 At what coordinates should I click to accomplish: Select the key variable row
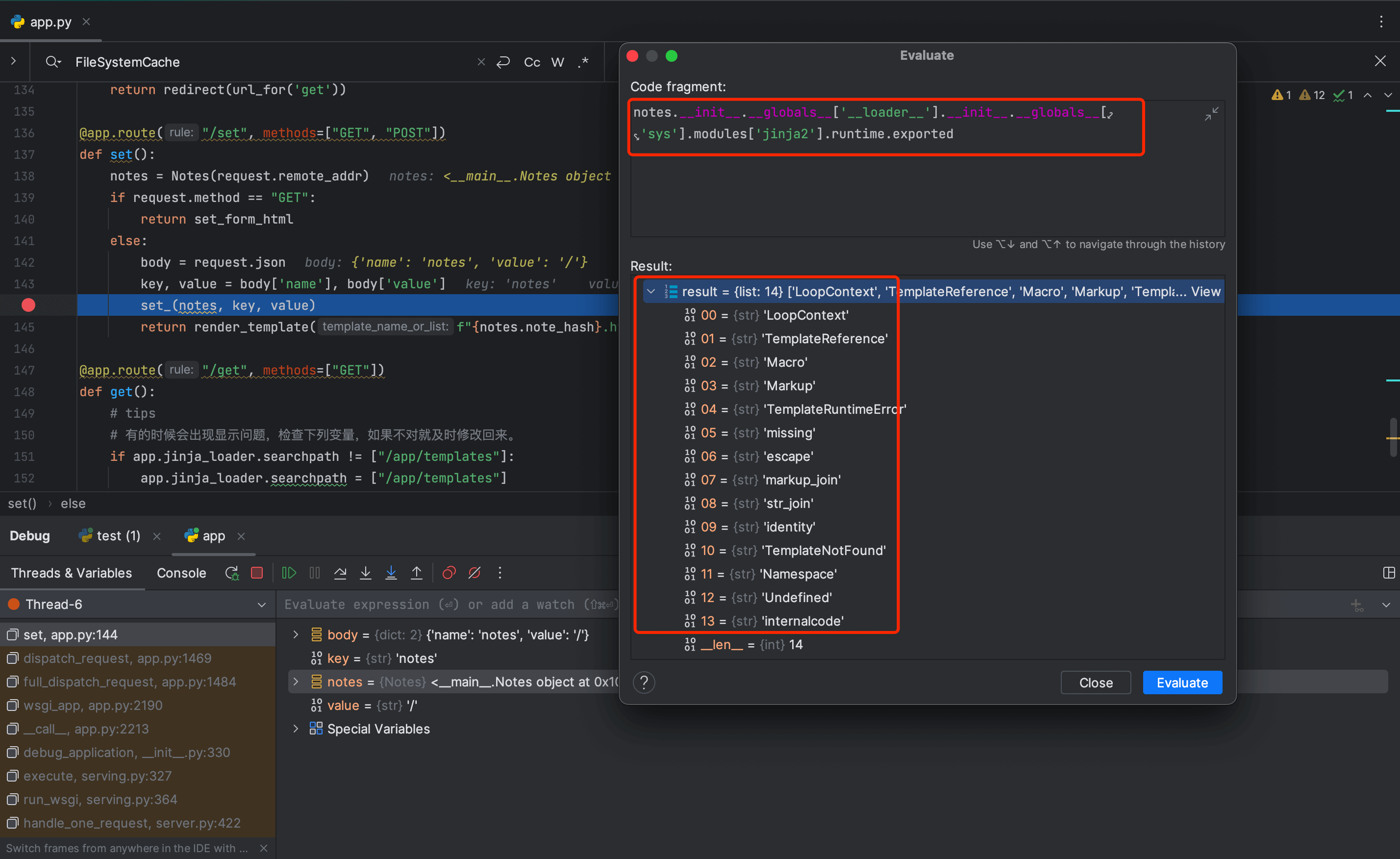[374, 658]
